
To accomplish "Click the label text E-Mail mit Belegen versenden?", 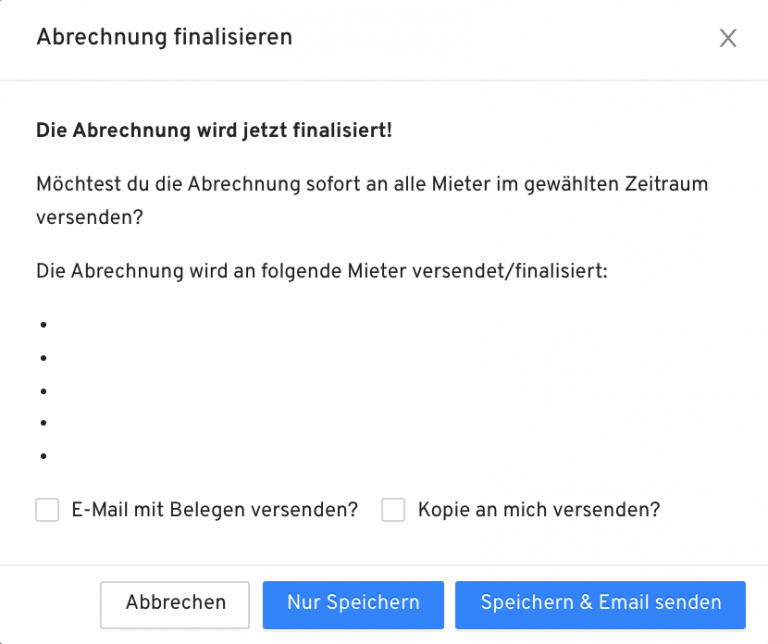I will tap(215, 509).
